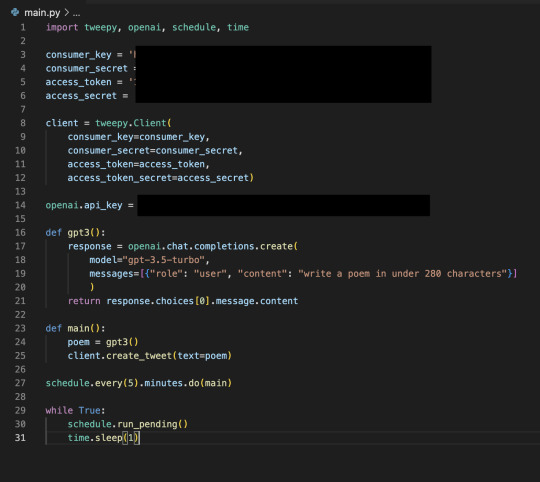This screenshot has height=482, width=540.
Task: Click 'schedule.run_pending()' on line 30
Action: pos(127,424)
